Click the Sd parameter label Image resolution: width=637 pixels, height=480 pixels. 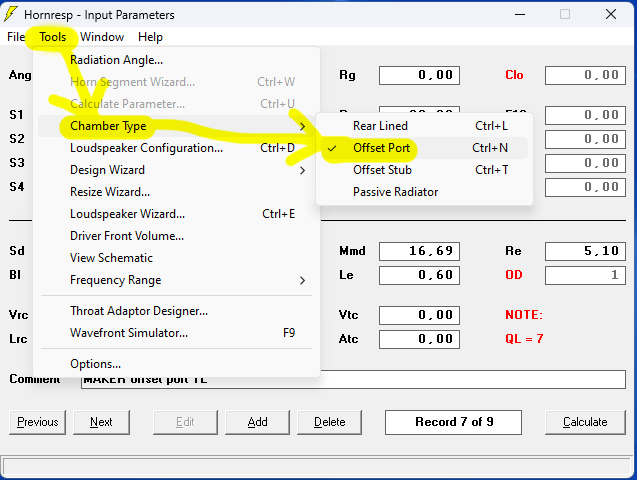click(x=17, y=251)
